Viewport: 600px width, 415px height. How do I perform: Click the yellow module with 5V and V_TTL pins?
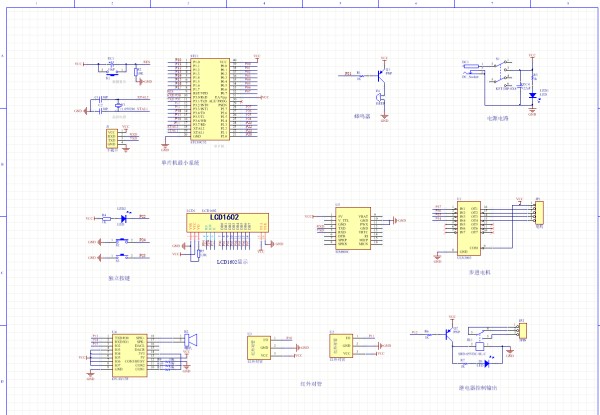coord(353,228)
